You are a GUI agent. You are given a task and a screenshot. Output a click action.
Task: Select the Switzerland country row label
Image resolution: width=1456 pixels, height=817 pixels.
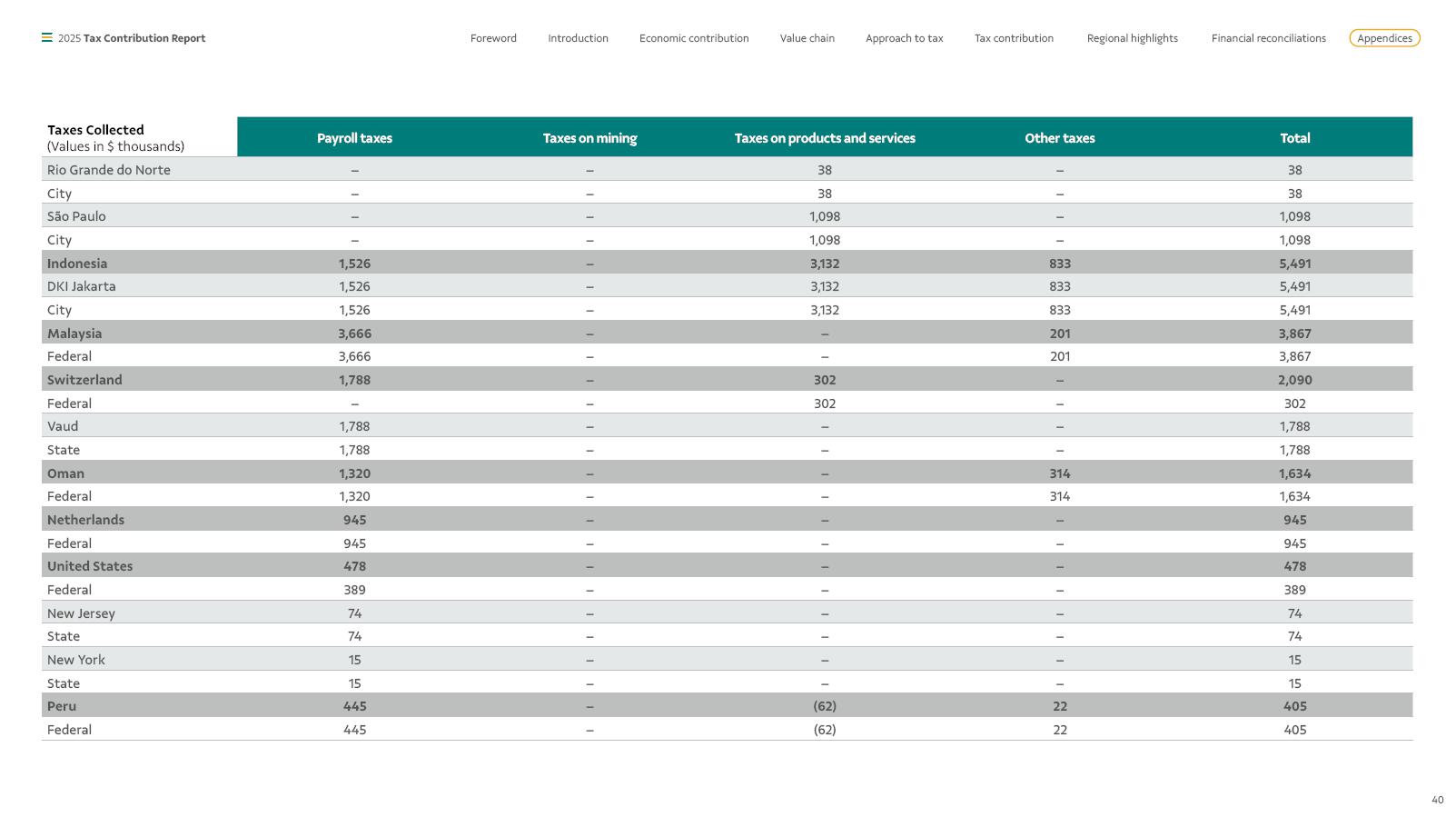(x=84, y=380)
